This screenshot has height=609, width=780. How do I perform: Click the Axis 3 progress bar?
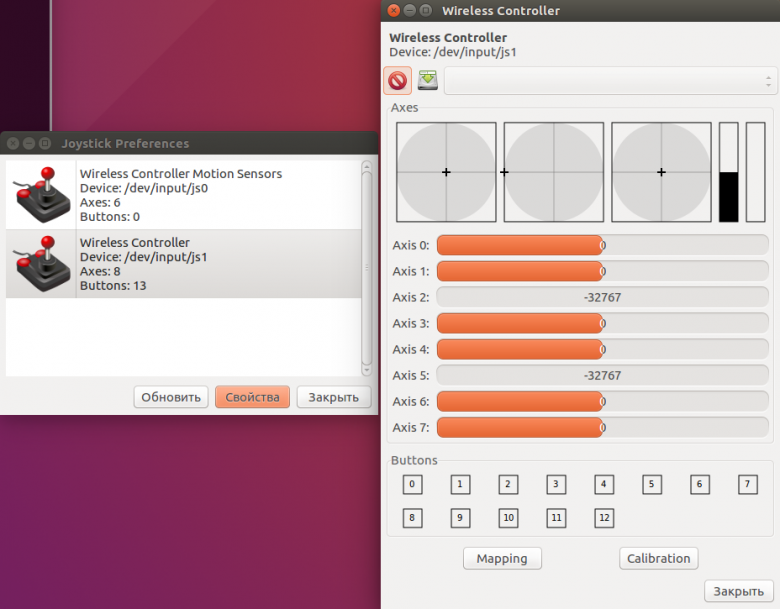coord(602,323)
